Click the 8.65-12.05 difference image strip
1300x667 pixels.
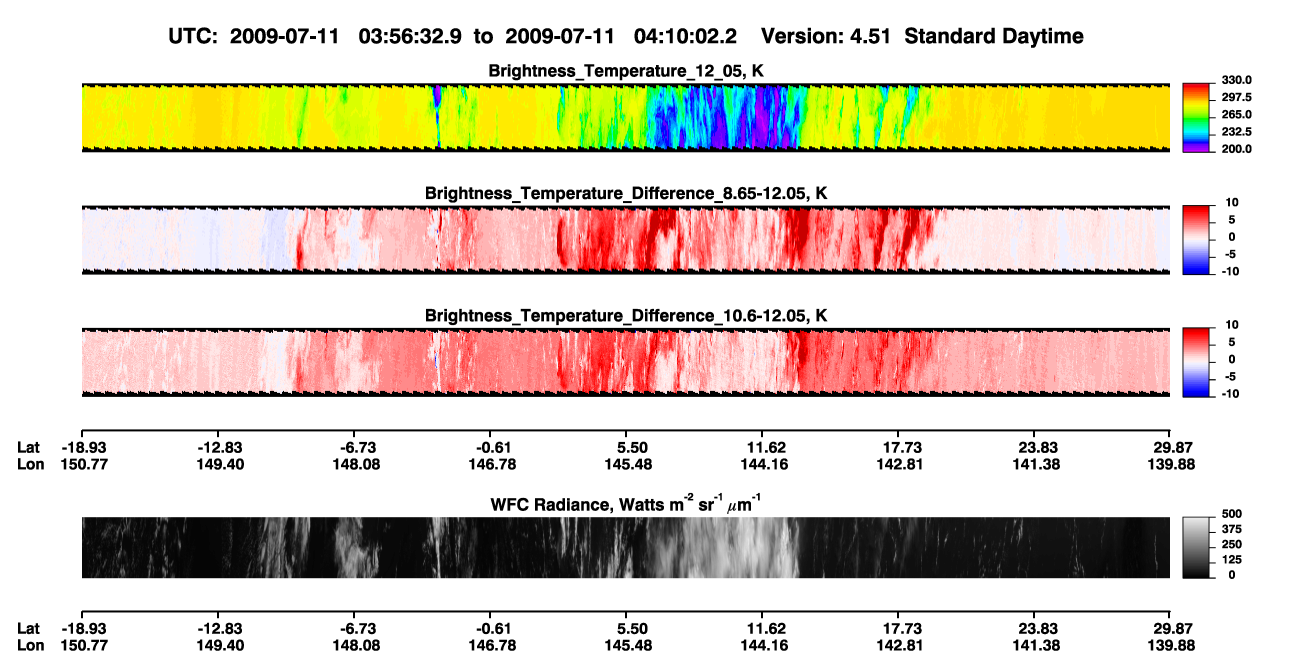click(625, 240)
